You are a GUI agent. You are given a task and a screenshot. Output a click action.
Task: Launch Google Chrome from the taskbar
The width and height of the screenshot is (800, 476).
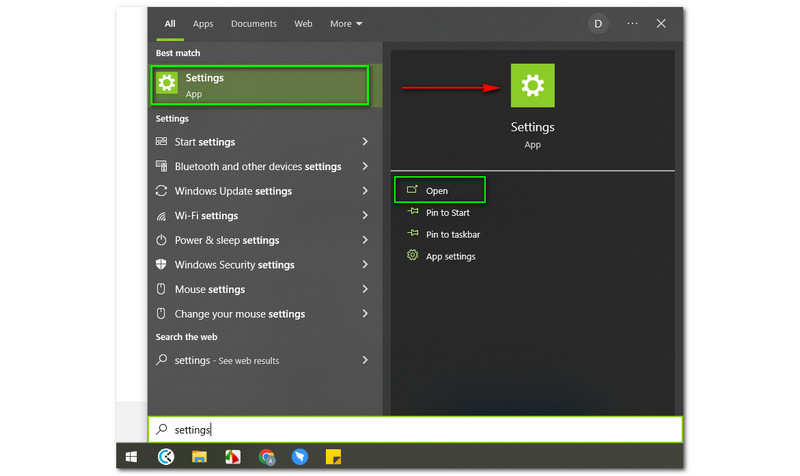(267, 457)
